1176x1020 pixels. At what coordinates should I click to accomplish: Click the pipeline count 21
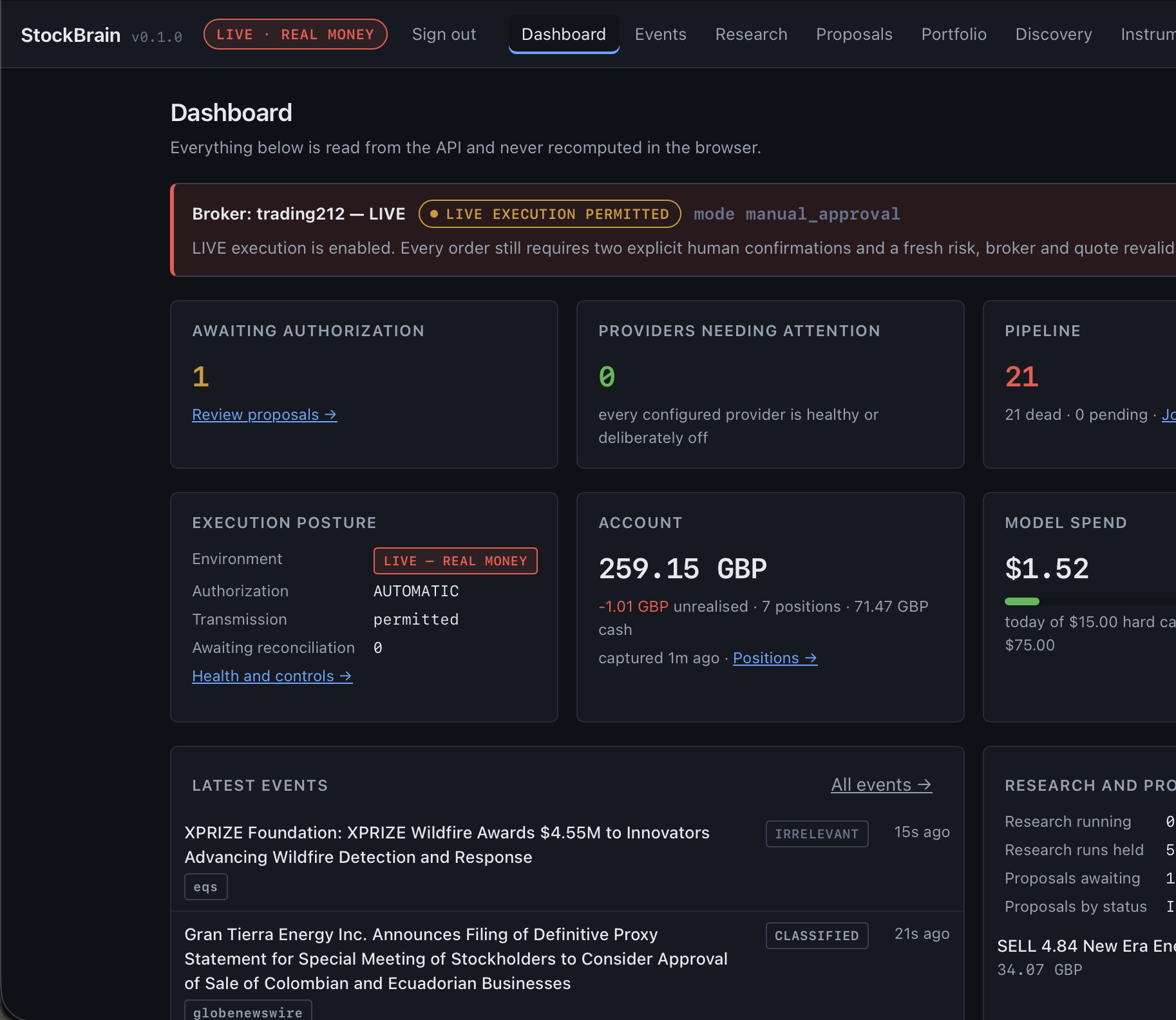tap(1021, 377)
